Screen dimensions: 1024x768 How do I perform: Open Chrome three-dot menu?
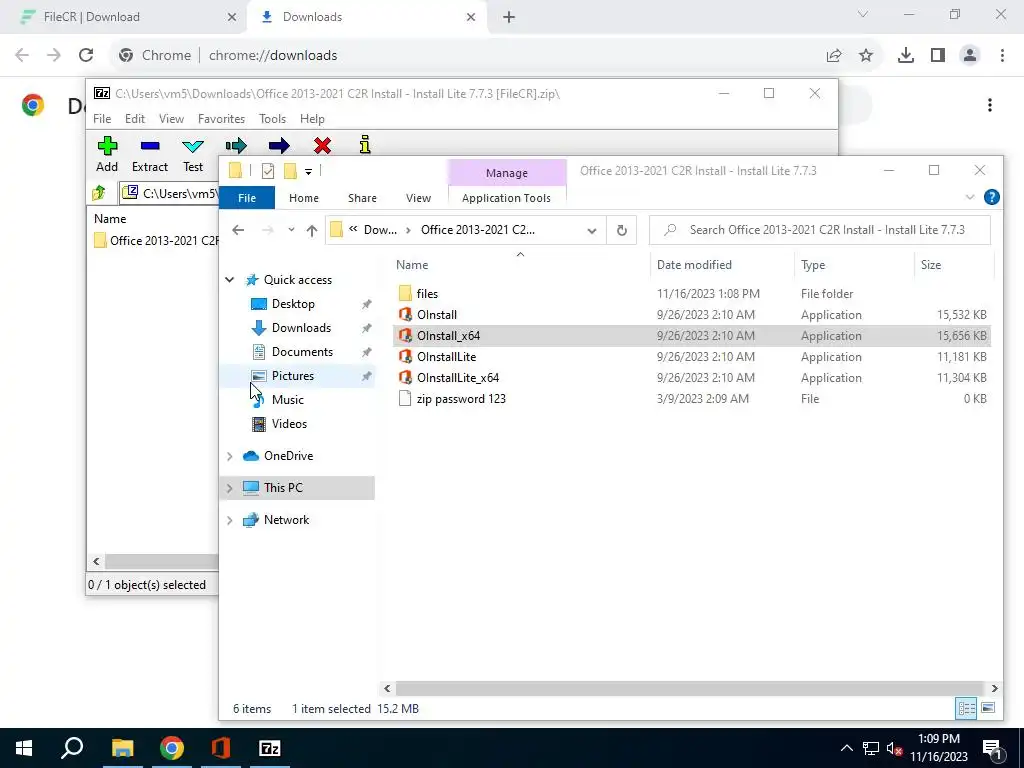click(1002, 55)
